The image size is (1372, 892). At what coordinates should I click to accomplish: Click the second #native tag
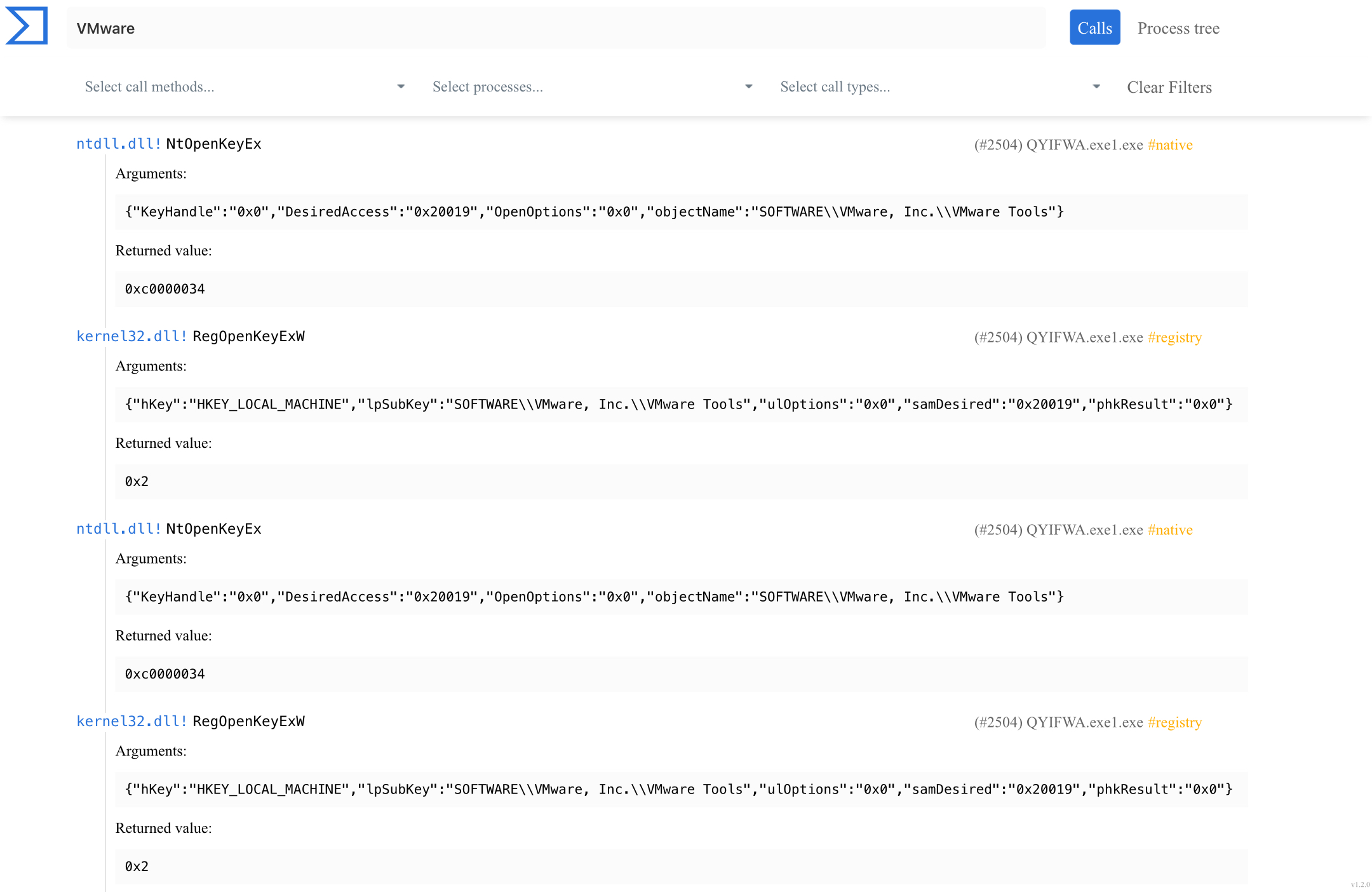tap(1170, 530)
